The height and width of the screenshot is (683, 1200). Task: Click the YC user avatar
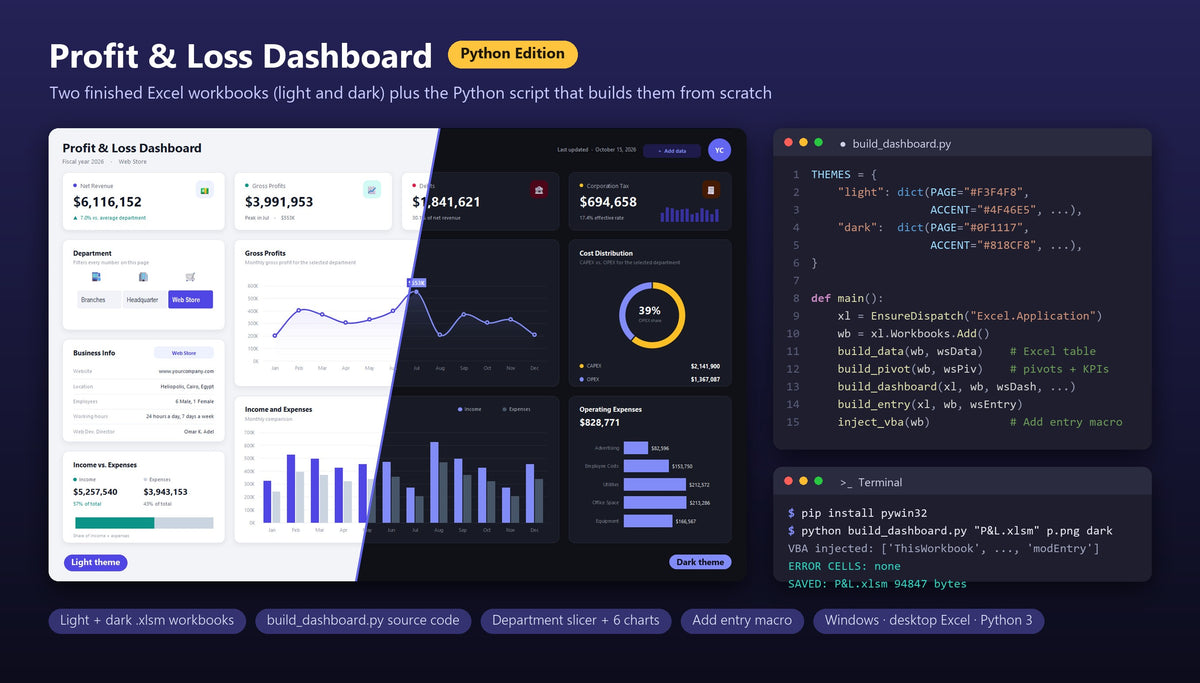[x=719, y=150]
